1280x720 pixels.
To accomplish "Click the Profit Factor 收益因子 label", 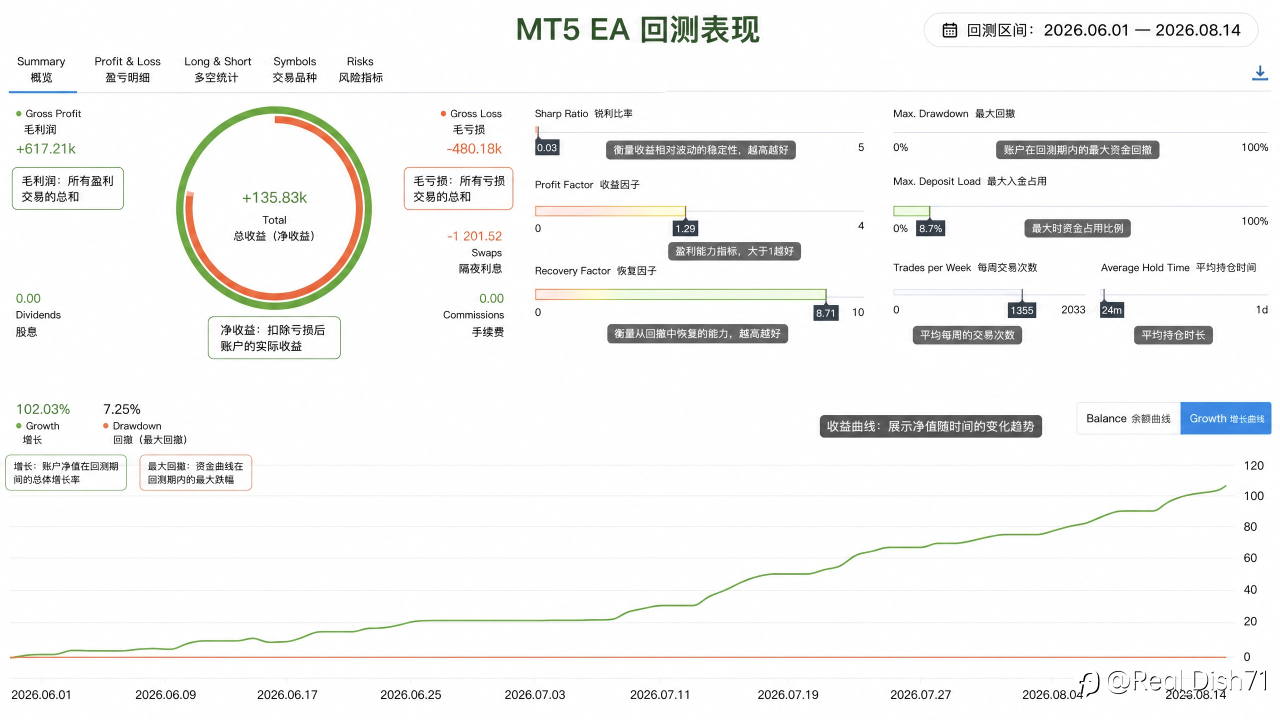I will (x=587, y=185).
